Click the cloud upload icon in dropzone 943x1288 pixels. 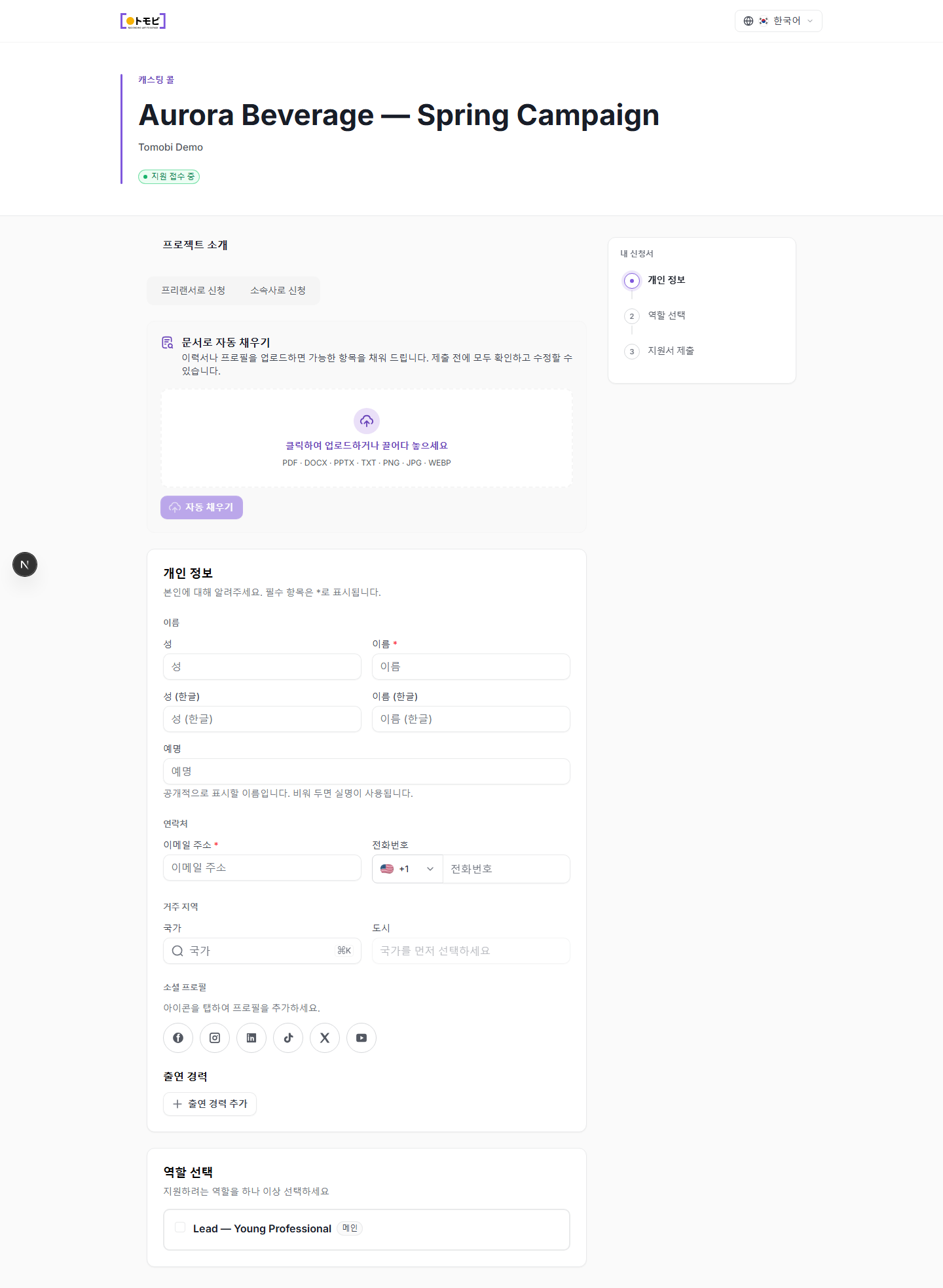[x=367, y=421]
